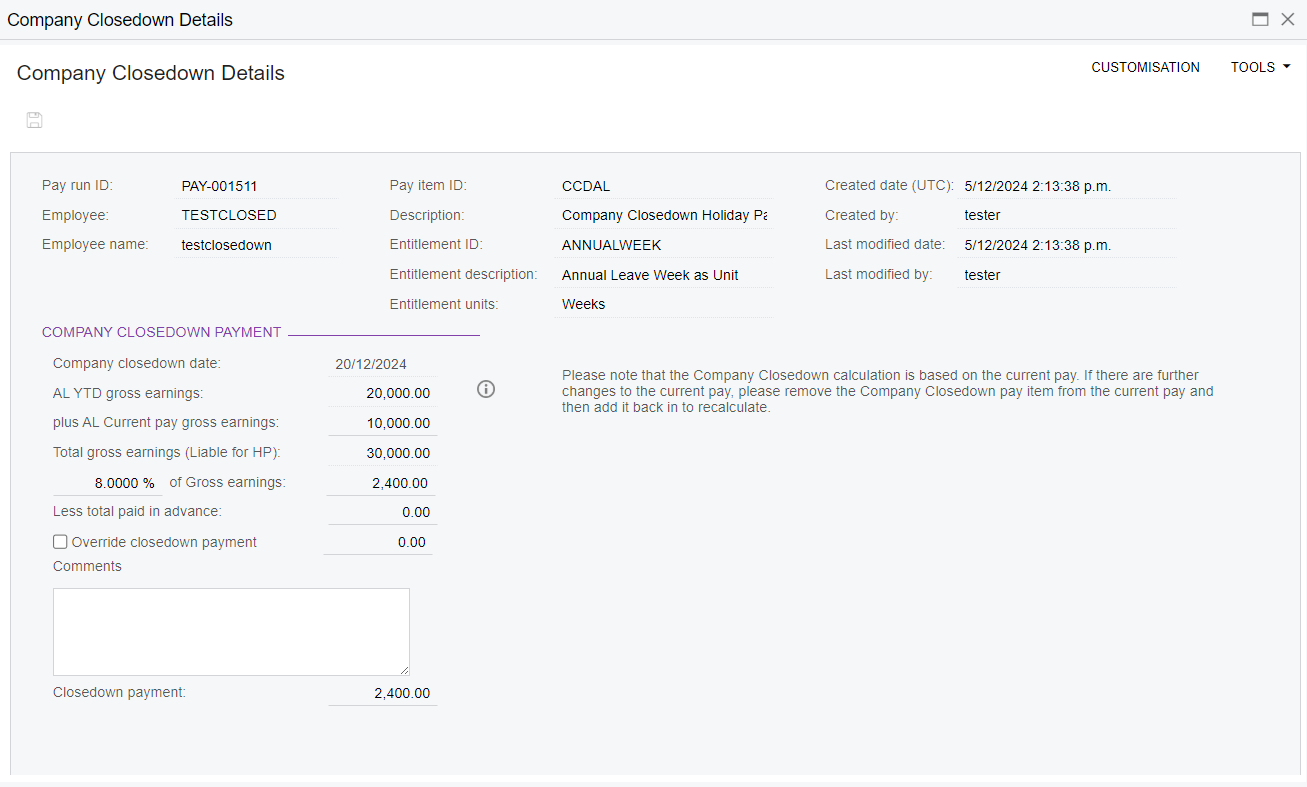Select the AL Current pay gross earnings value
Screen dimensions: 1307x787
[x=382, y=423]
